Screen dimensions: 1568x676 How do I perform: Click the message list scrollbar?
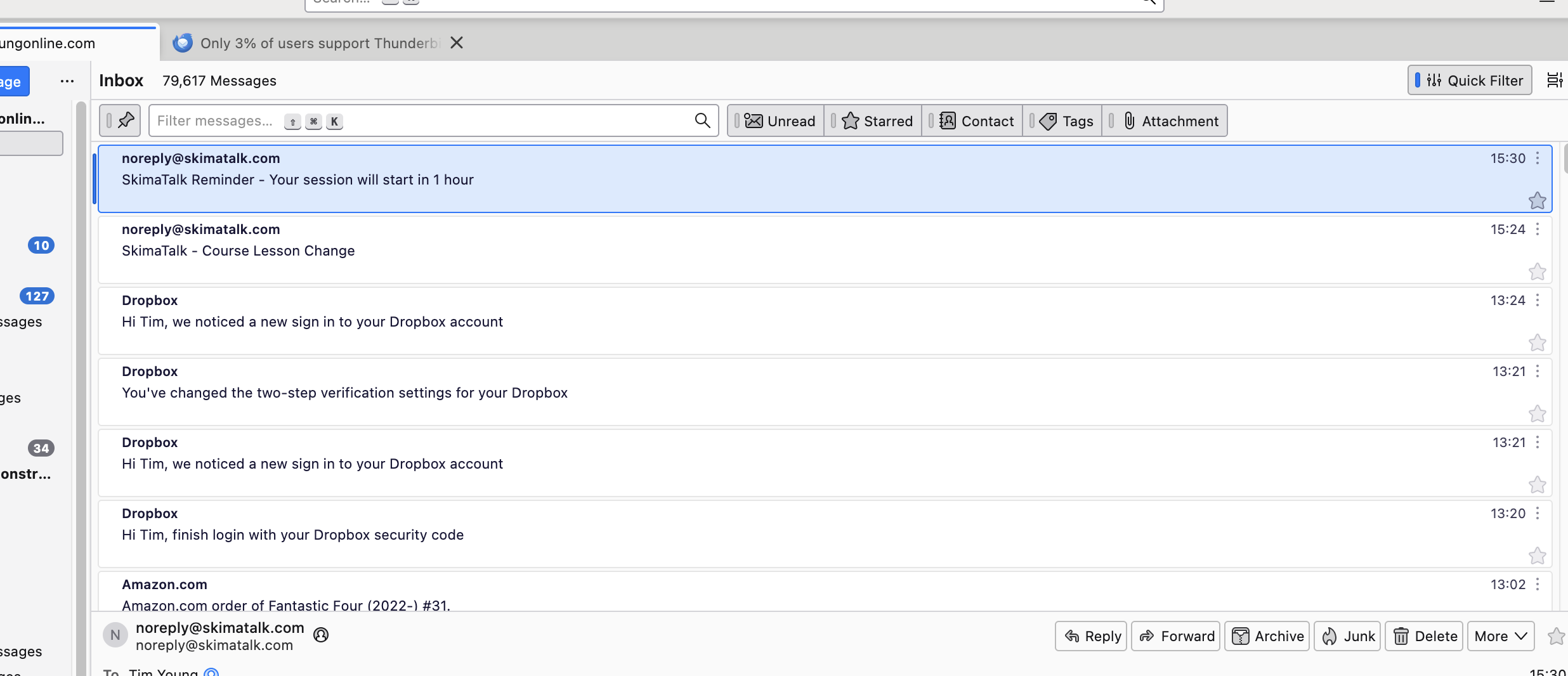[x=1565, y=159]
